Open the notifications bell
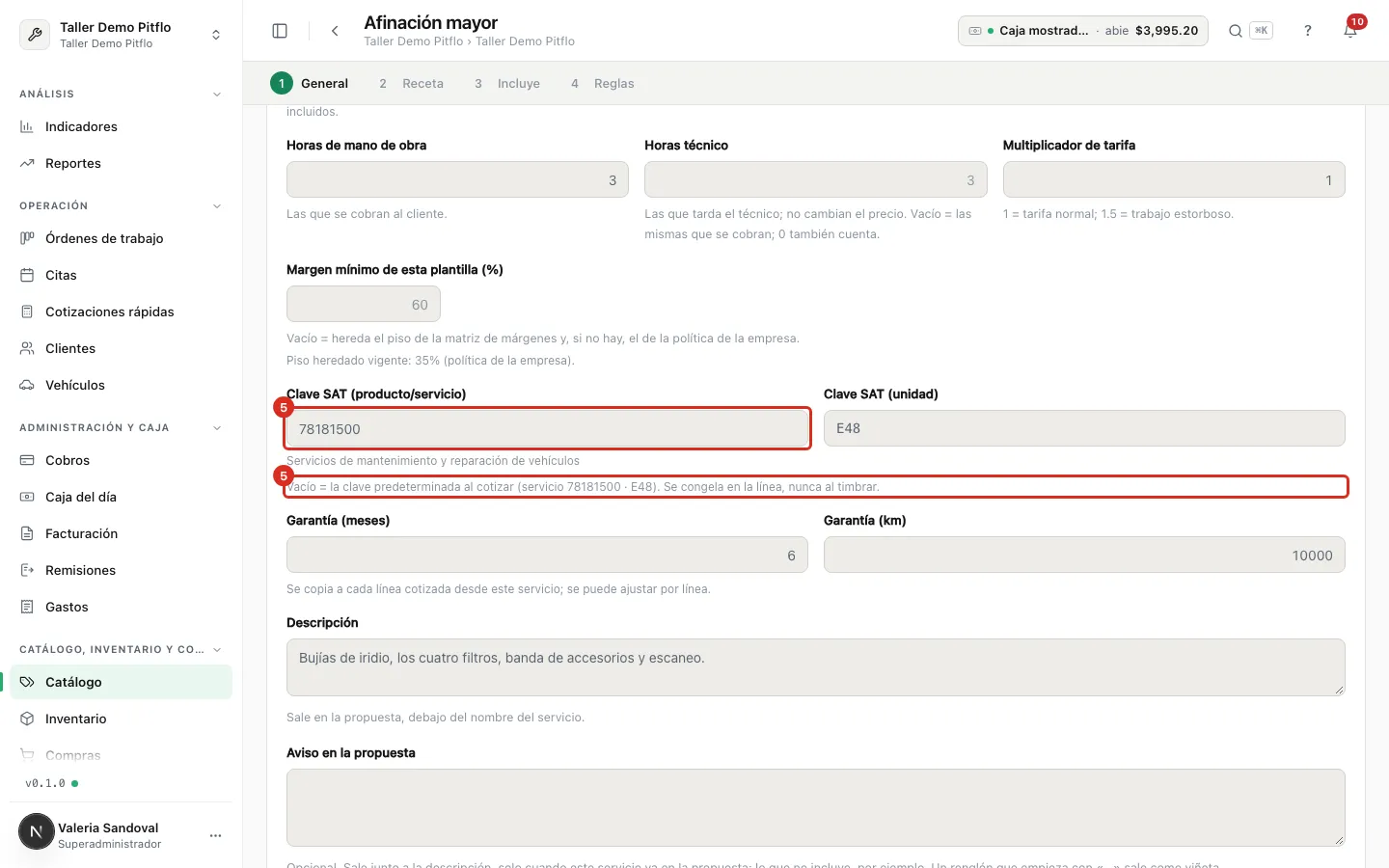 [1350, 31]
